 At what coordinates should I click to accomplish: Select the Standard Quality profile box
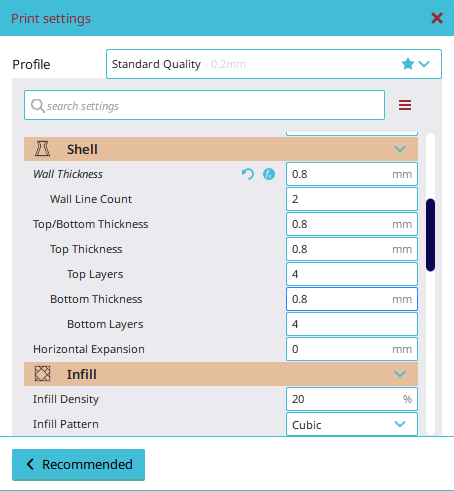[x=274, y=64]
